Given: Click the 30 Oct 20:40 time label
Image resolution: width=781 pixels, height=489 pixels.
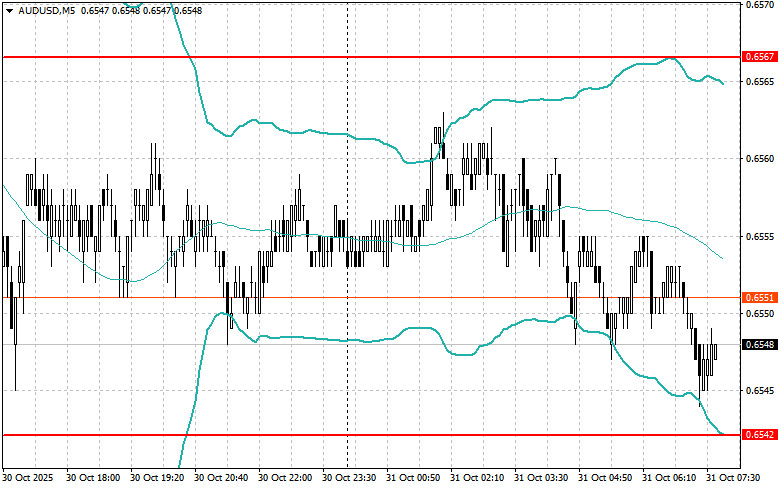Looking at the screenshot, I should point(221,478).
